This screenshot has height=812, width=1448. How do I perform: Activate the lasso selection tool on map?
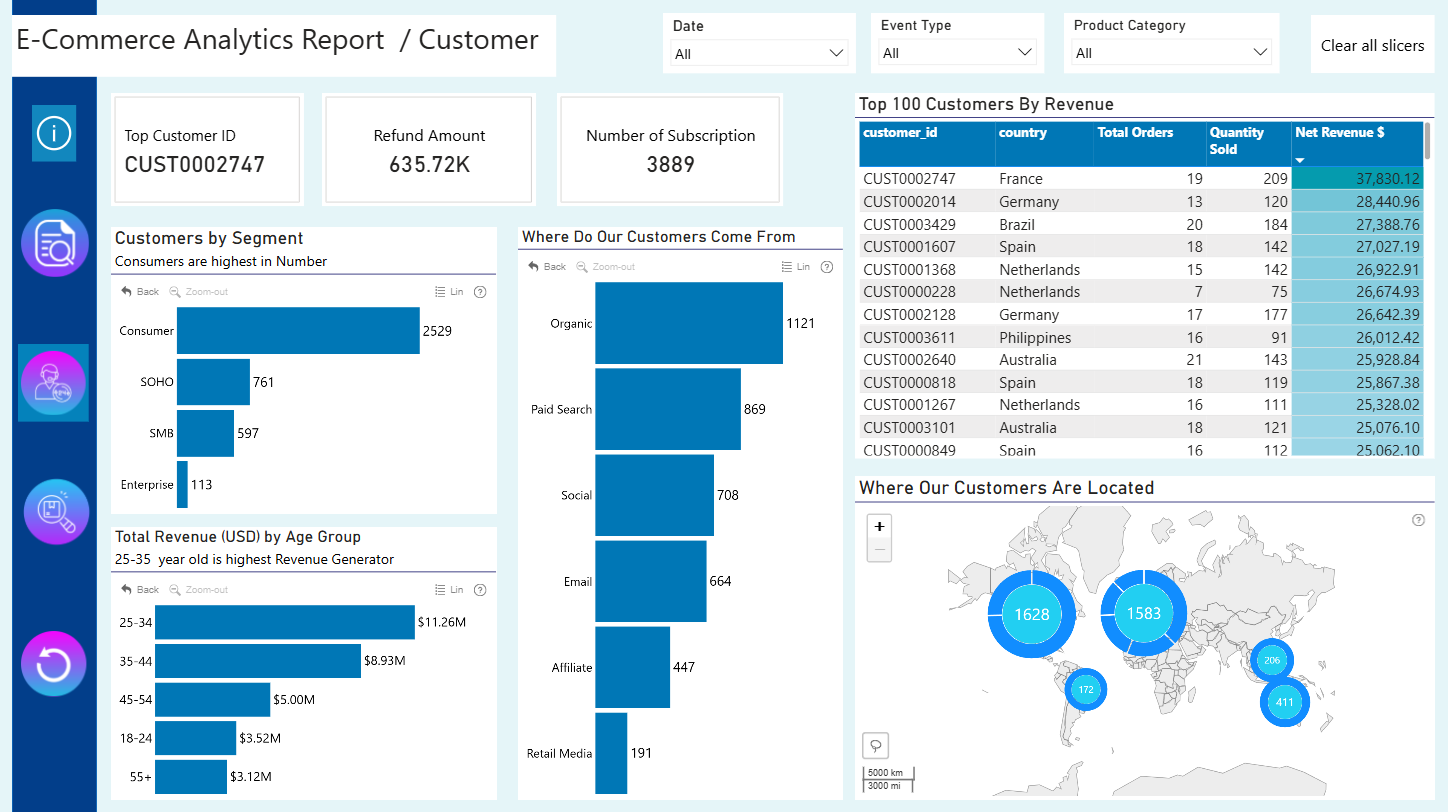[x=875, y=745]
